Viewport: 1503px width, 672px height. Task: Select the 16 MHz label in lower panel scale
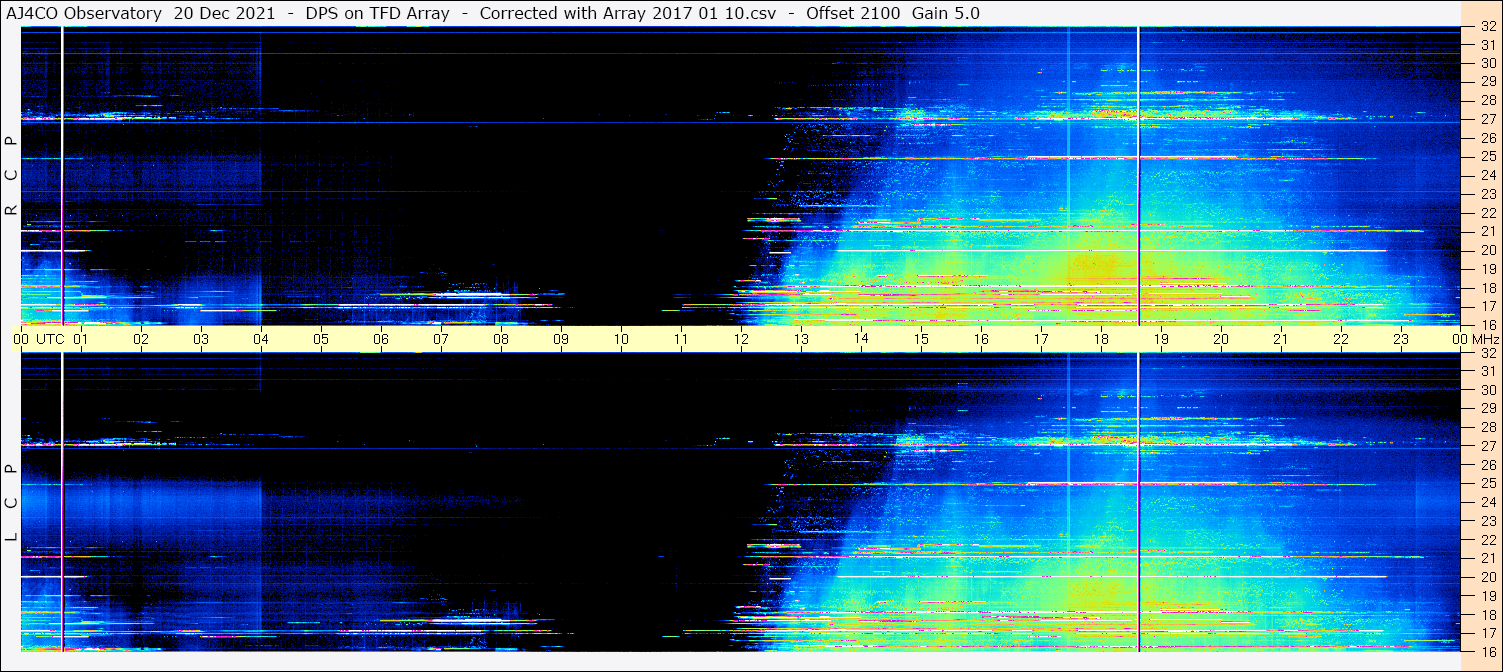coord(1488,651)
